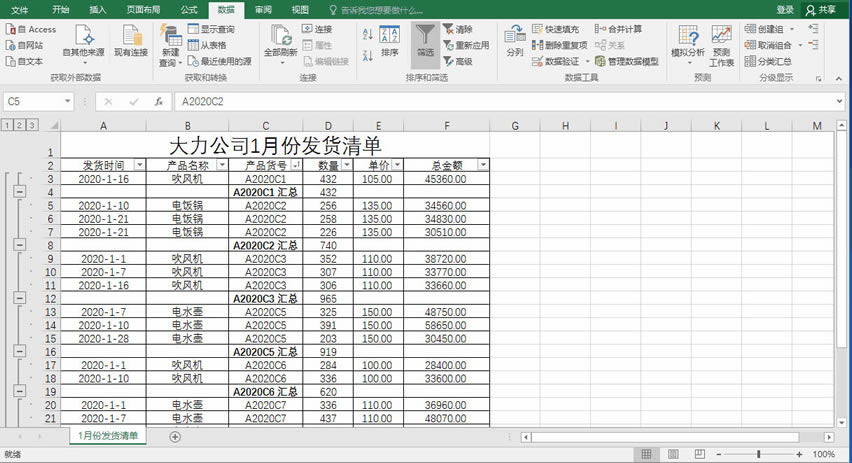Import data from Access
Image resolution: width=852 pixels, height=463 pixels.
click(x=31, y=29)
